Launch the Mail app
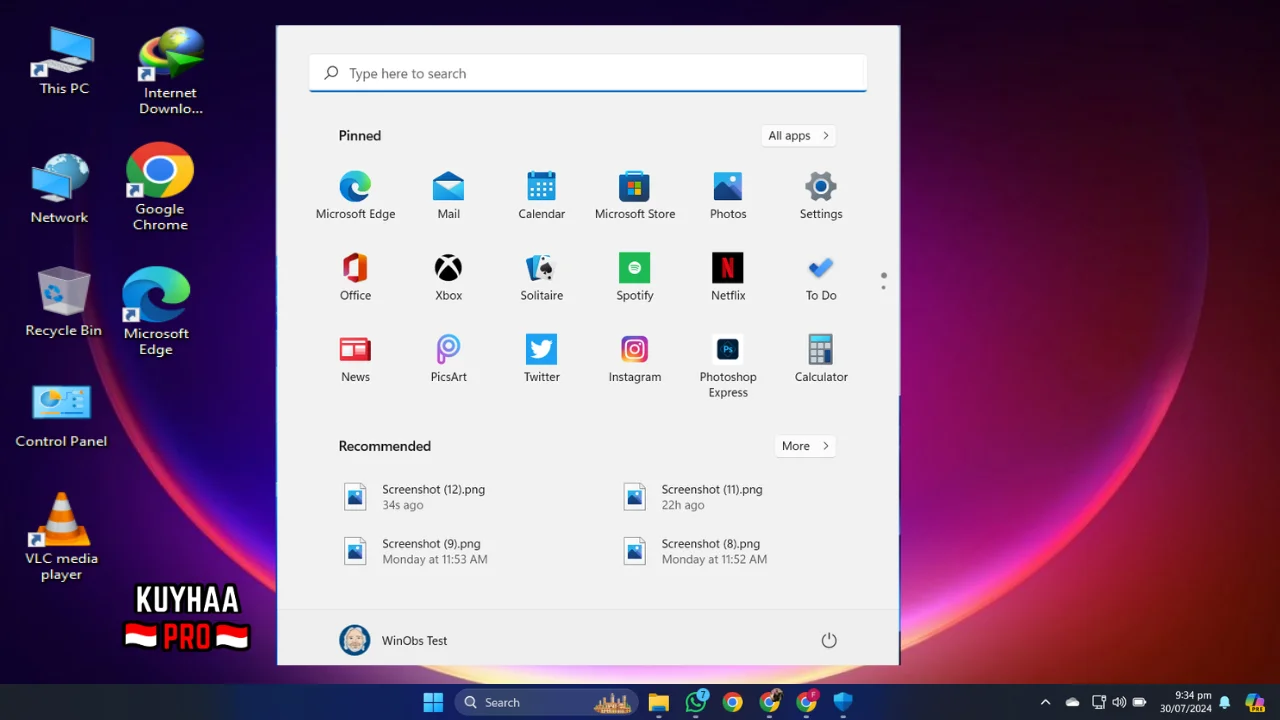The height and width of the screenshot is (720, 1280). pos(448,195)
